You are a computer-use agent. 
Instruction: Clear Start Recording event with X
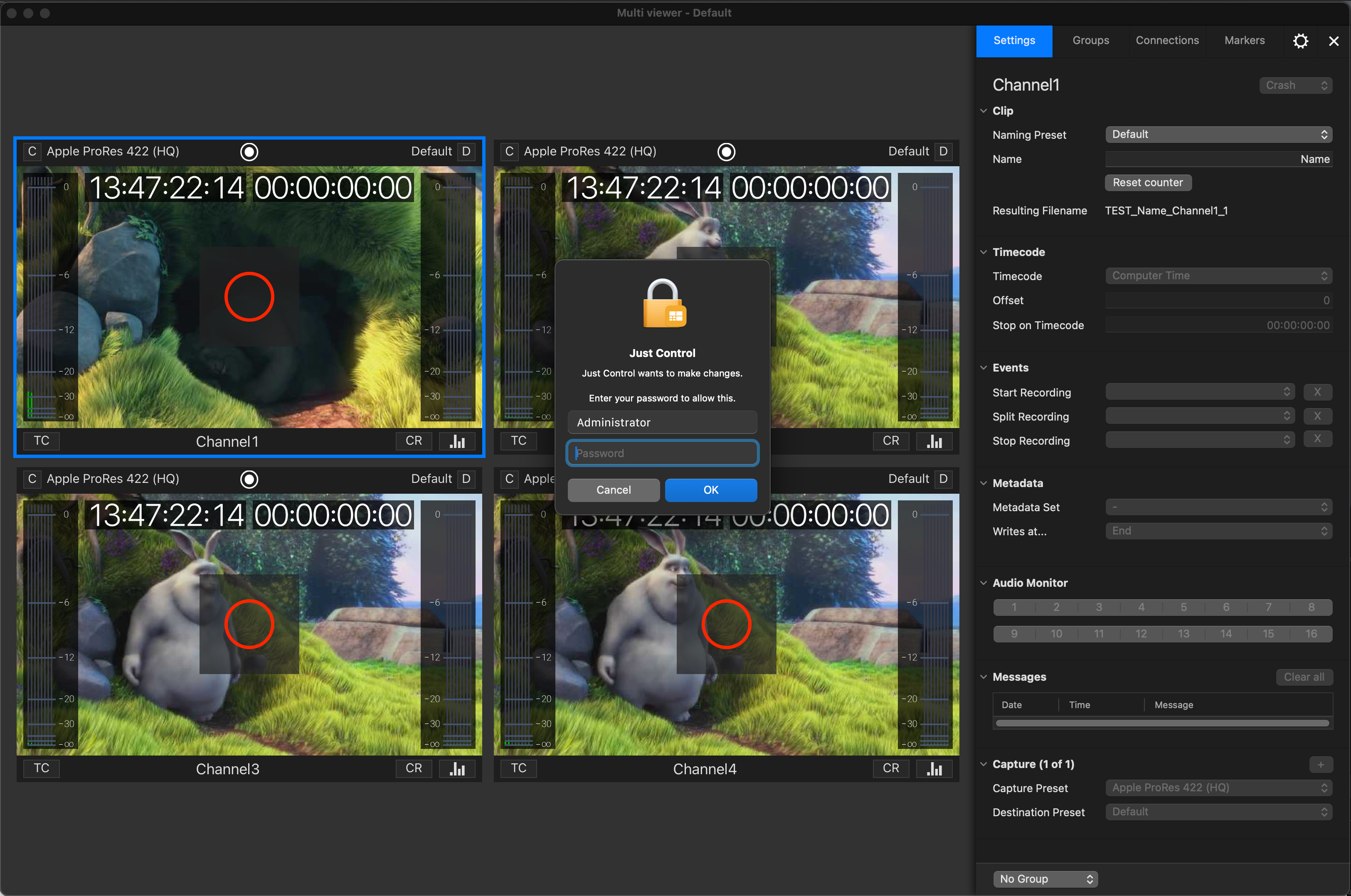click(1318, 392)
